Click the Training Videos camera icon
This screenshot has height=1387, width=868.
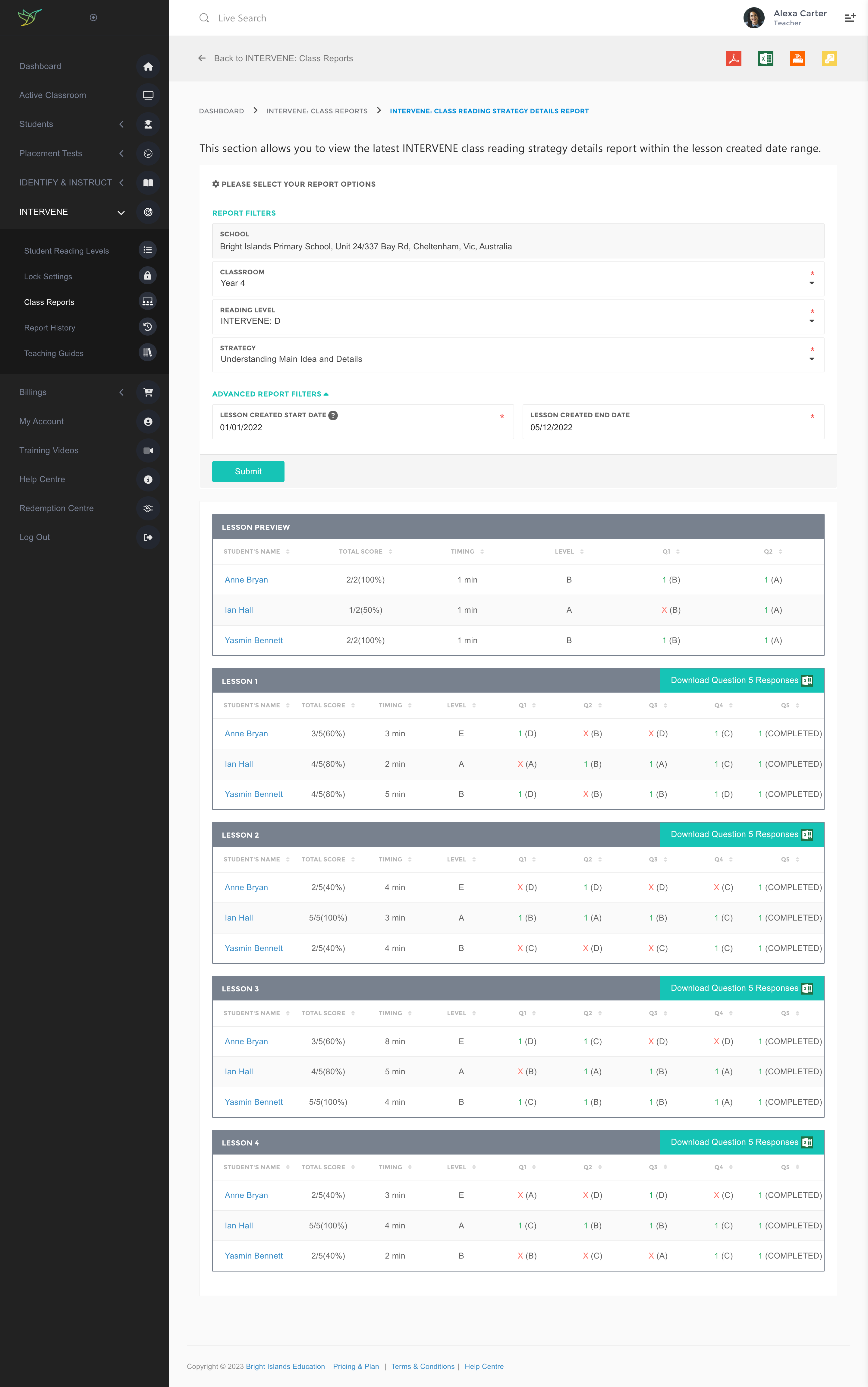[x=148, y=450]
